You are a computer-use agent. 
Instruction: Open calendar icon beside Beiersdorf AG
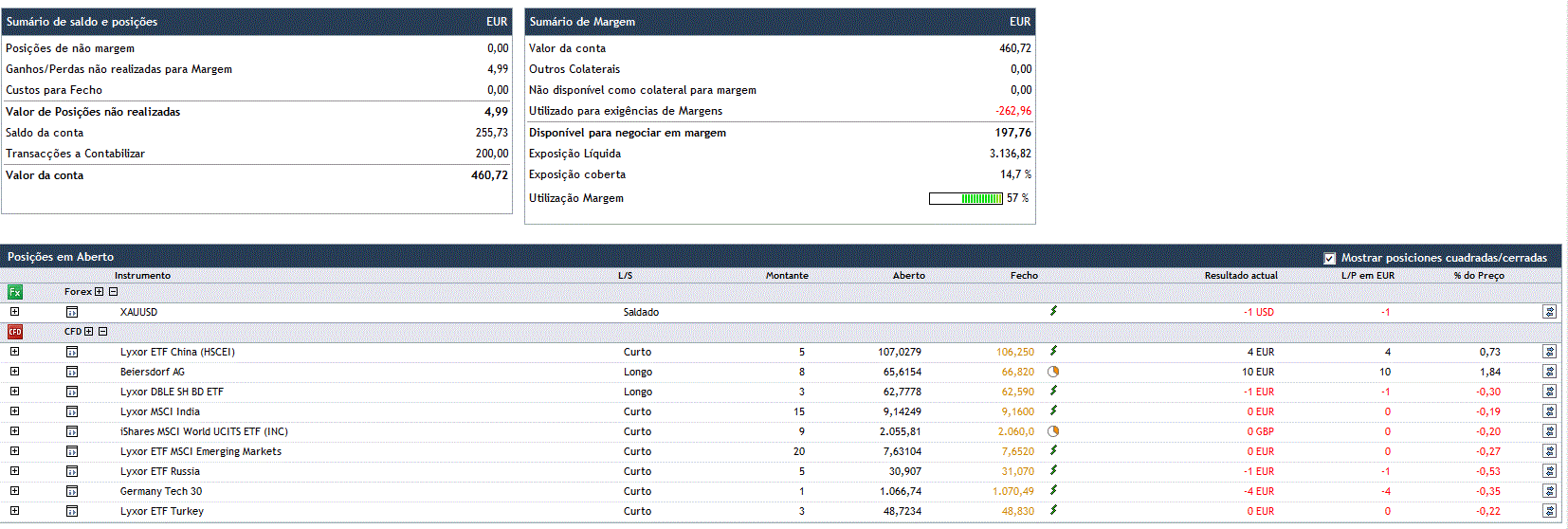72,372
